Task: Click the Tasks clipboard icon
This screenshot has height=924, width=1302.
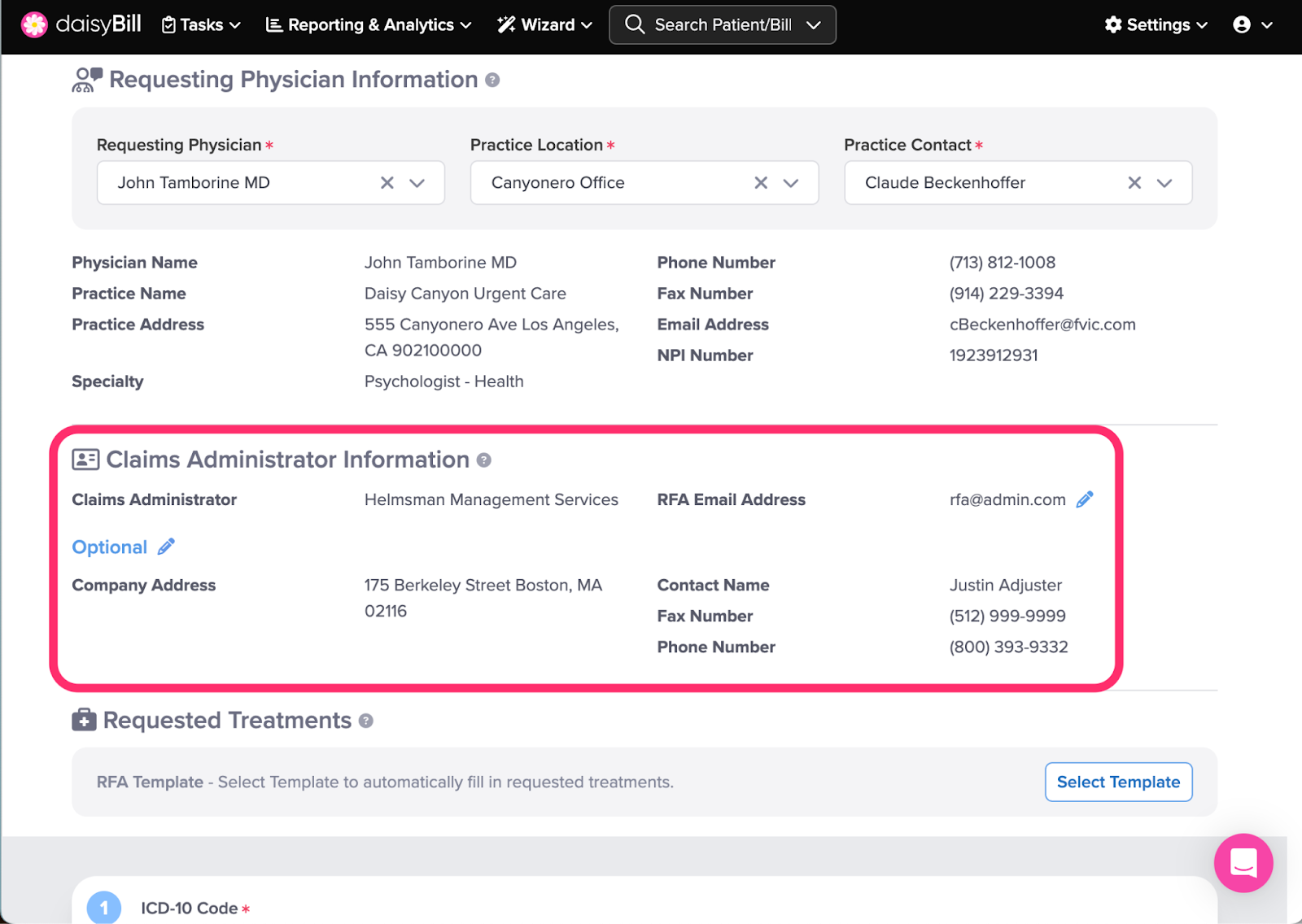Action: tap(168, 25)
